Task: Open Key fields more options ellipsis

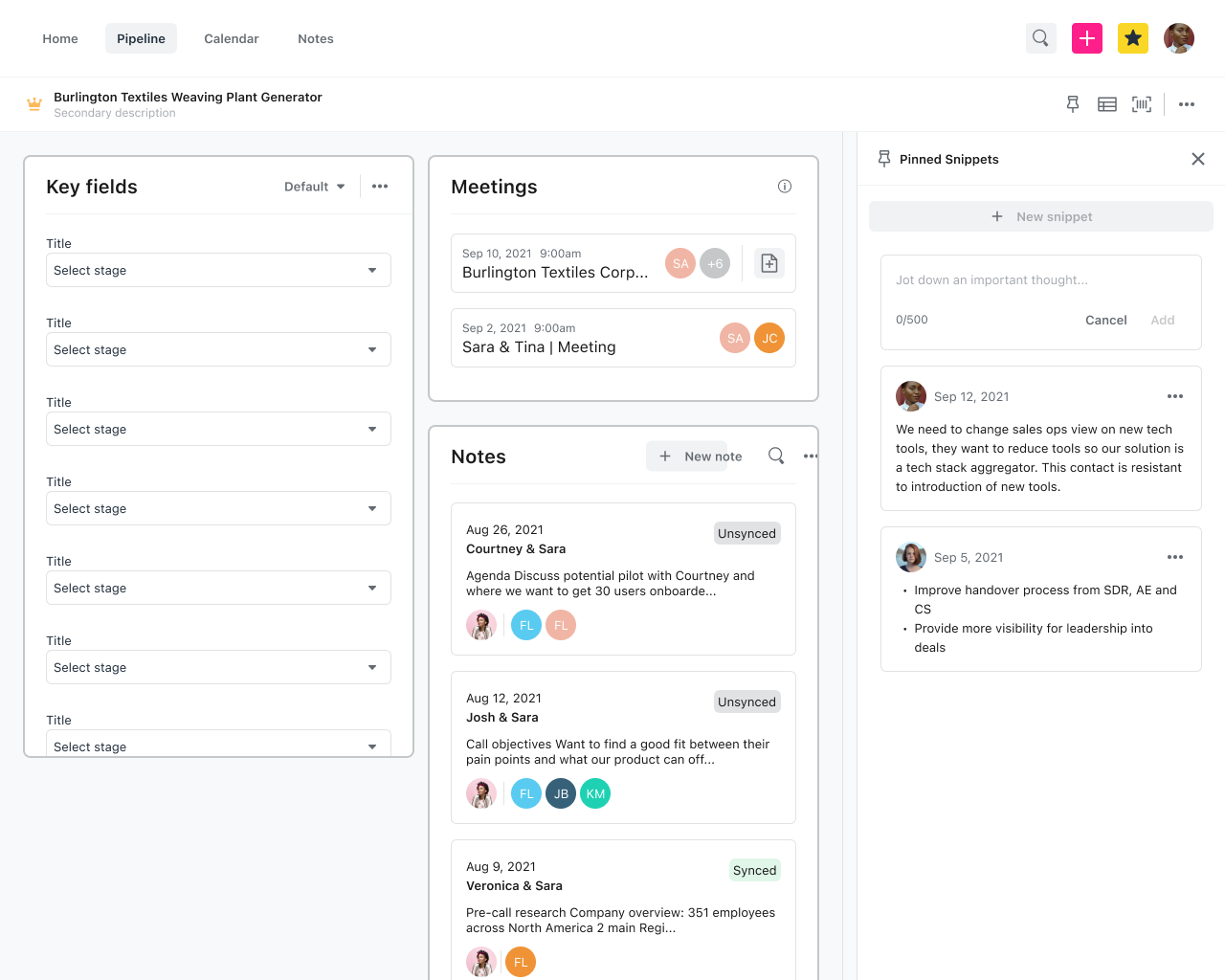Action: coord(380,187)
